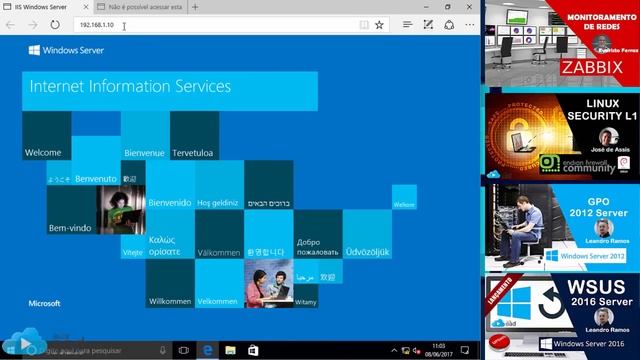Select the Bienvenue tile
Viewport: 640px width, 360px height.
[145, 136]
